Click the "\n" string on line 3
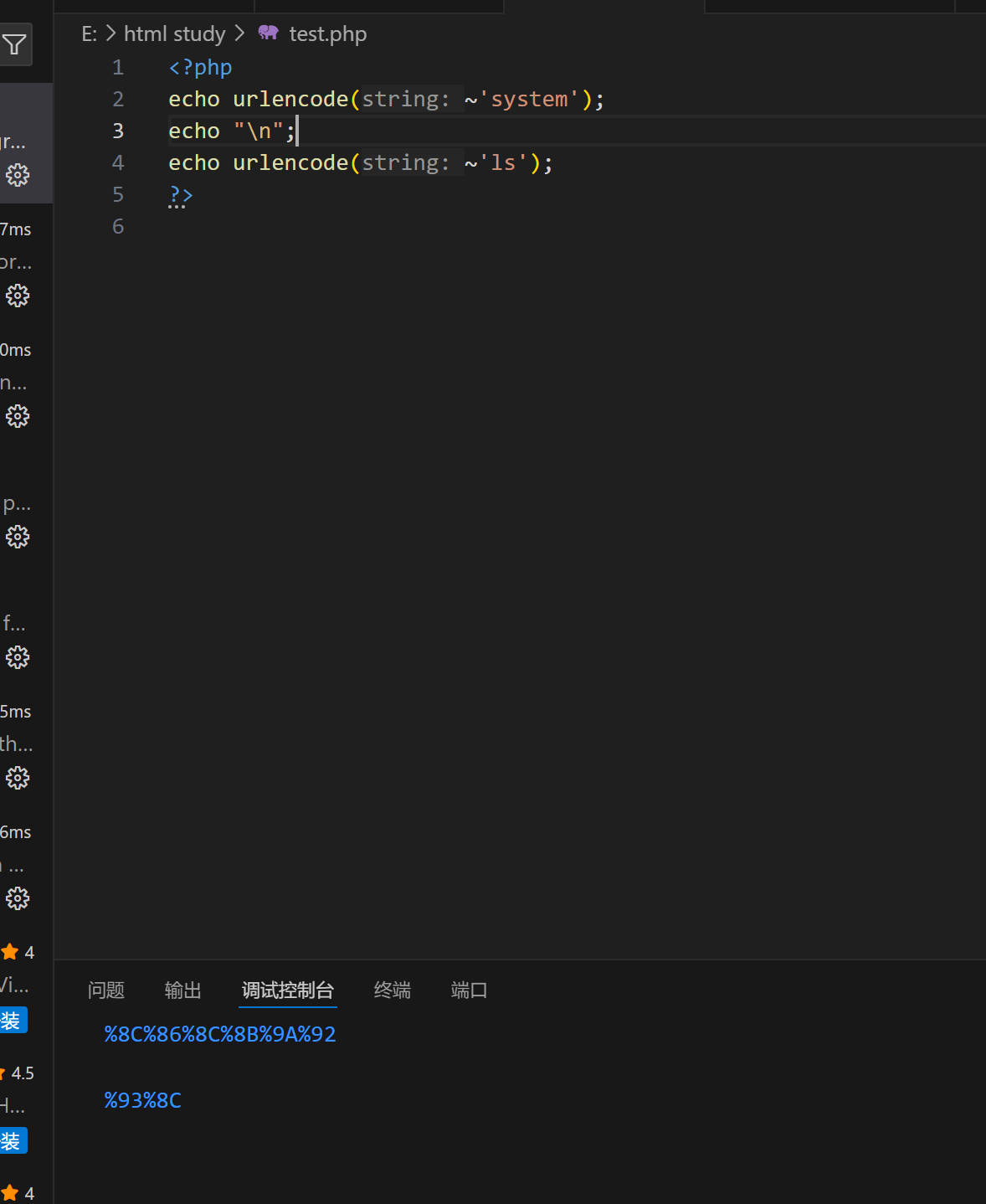Image resolution: width=986 pixels, height=1204 pixels. point(259,131)
